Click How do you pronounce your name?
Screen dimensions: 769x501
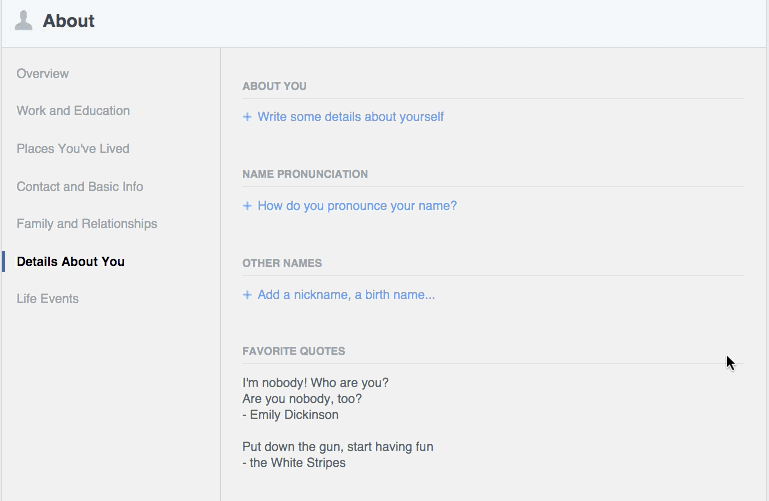point(357,206)
